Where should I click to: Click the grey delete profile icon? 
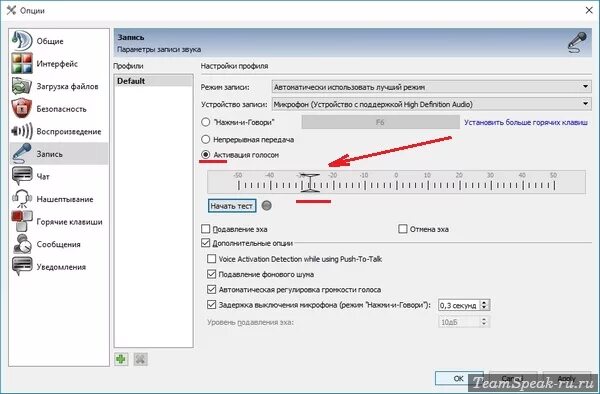pos(141,359)
